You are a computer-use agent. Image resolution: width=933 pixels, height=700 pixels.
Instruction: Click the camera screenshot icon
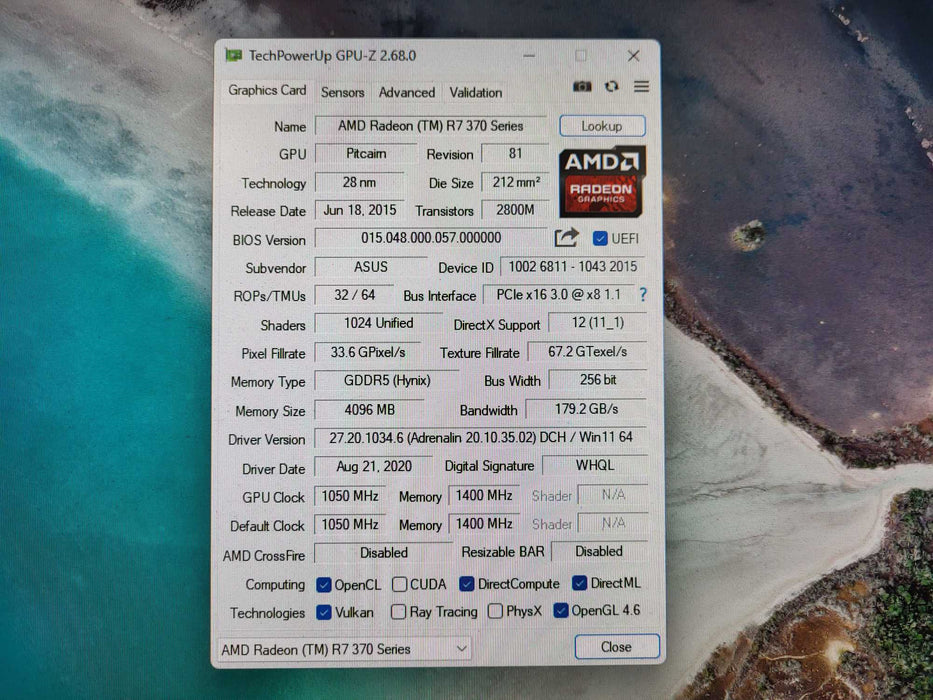click(x=583, y=87)
